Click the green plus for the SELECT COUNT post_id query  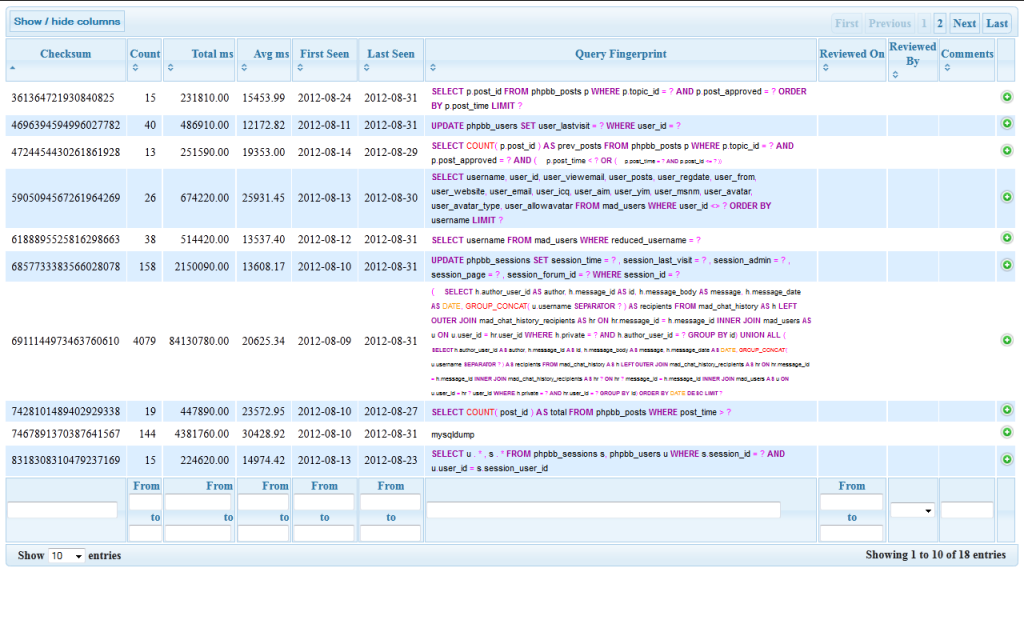point(1007,411)
